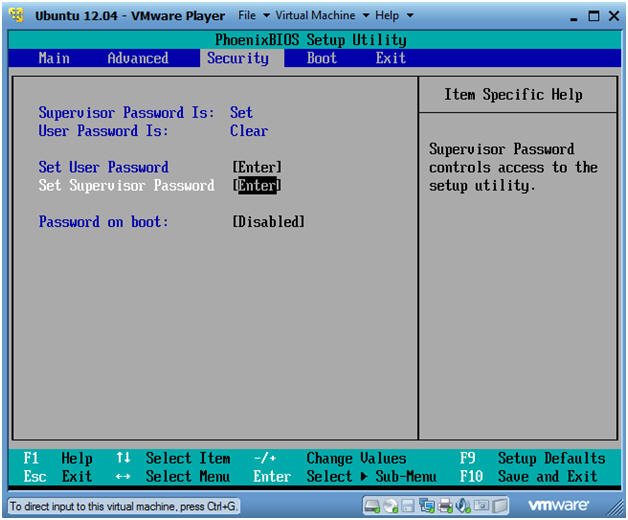This screenshot has width=628, height=520.
Task: Click the Select Item legend entry
Action: [173, 458]
